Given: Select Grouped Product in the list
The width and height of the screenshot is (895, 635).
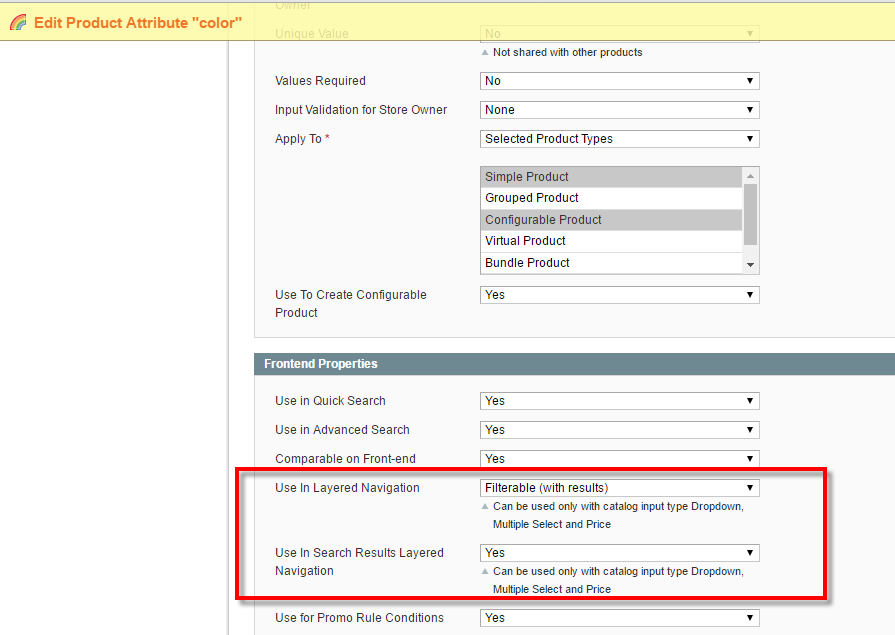Looking at the screenshot, I should click(611, 198).
